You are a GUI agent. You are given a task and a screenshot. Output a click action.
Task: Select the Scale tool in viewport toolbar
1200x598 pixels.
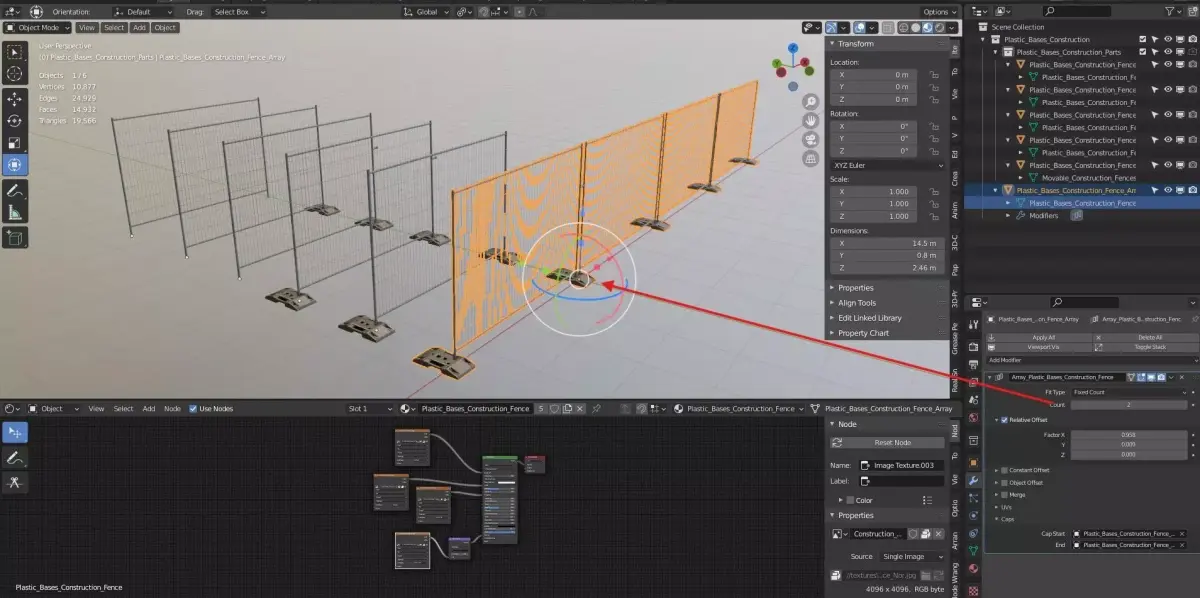(x=15, y=143)
